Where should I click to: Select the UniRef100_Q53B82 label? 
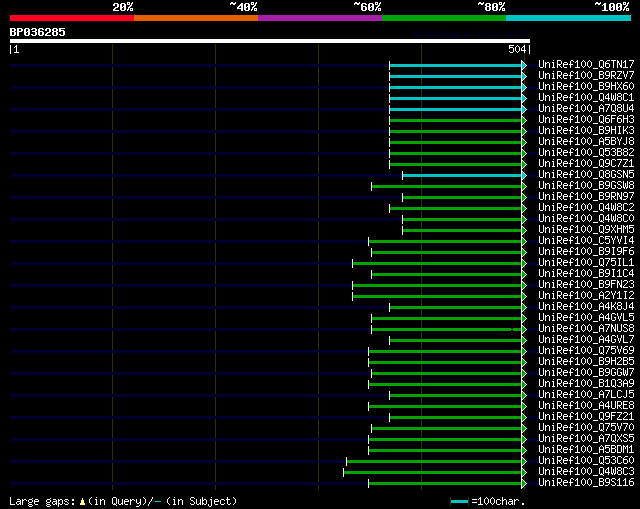coord(586,152)
